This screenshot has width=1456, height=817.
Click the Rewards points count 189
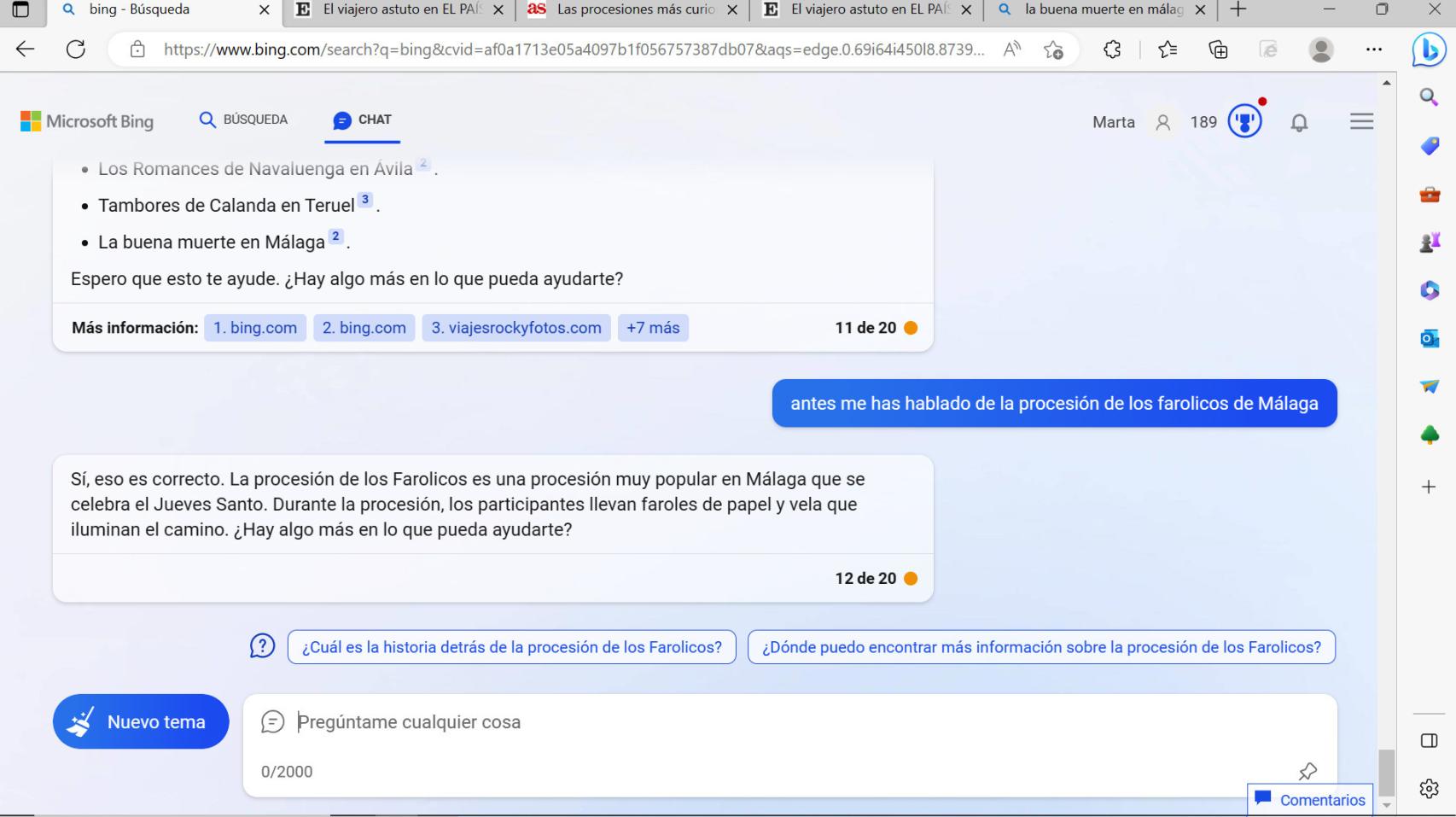(1203, 122)
